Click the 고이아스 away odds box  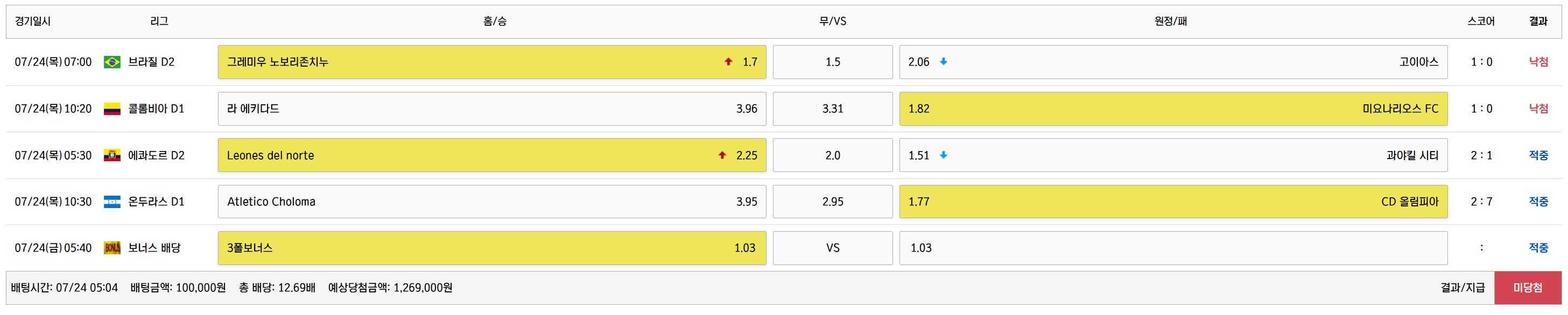[x=1173, y=62]
